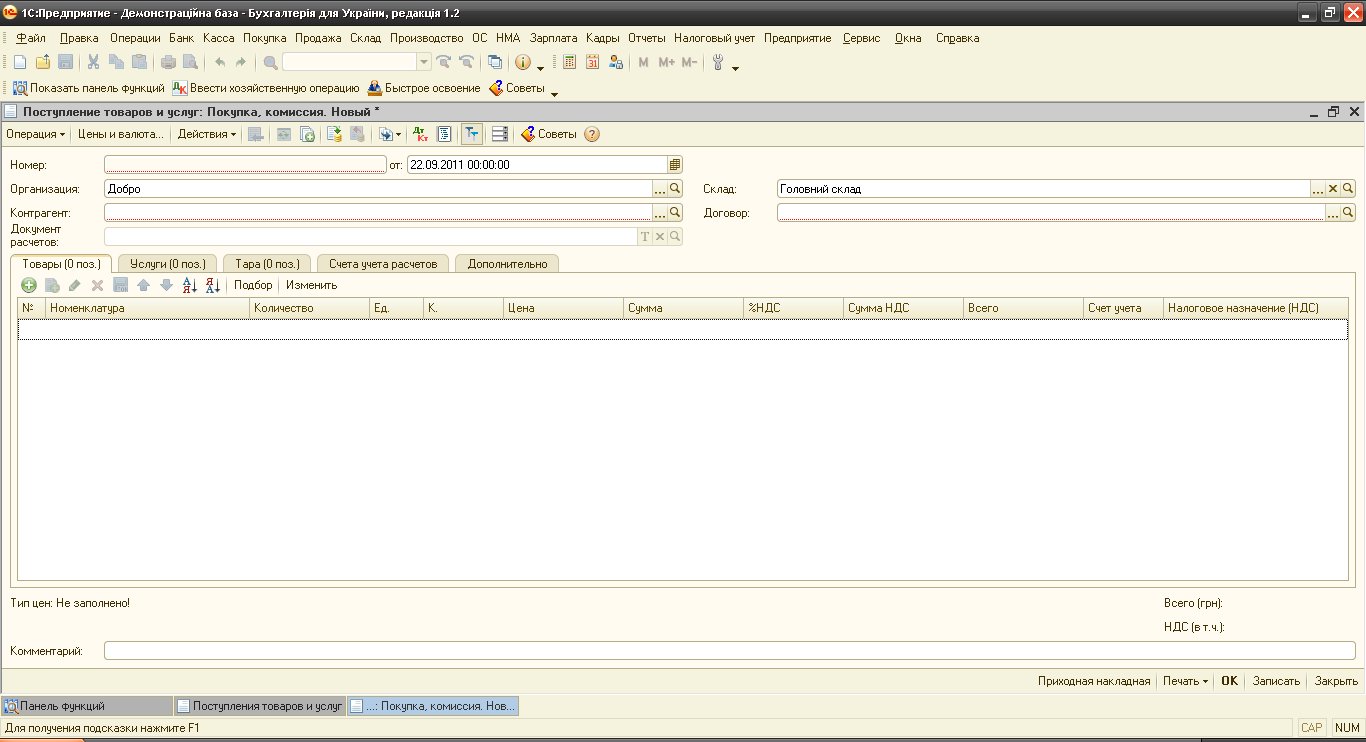The height and width of the screenshot is (742, 1366).
Task: Open Организация record with magnifier icon
Action: point(675,188)
